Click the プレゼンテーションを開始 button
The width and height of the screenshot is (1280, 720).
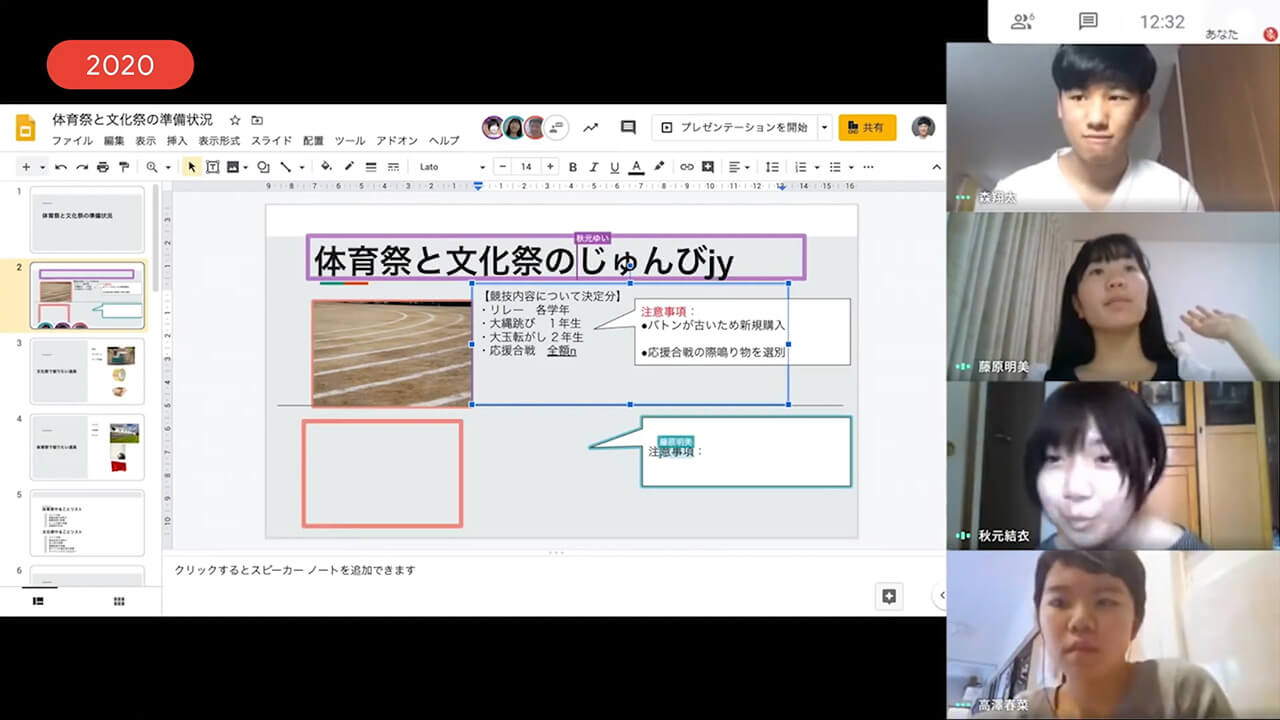click(735, 128)
